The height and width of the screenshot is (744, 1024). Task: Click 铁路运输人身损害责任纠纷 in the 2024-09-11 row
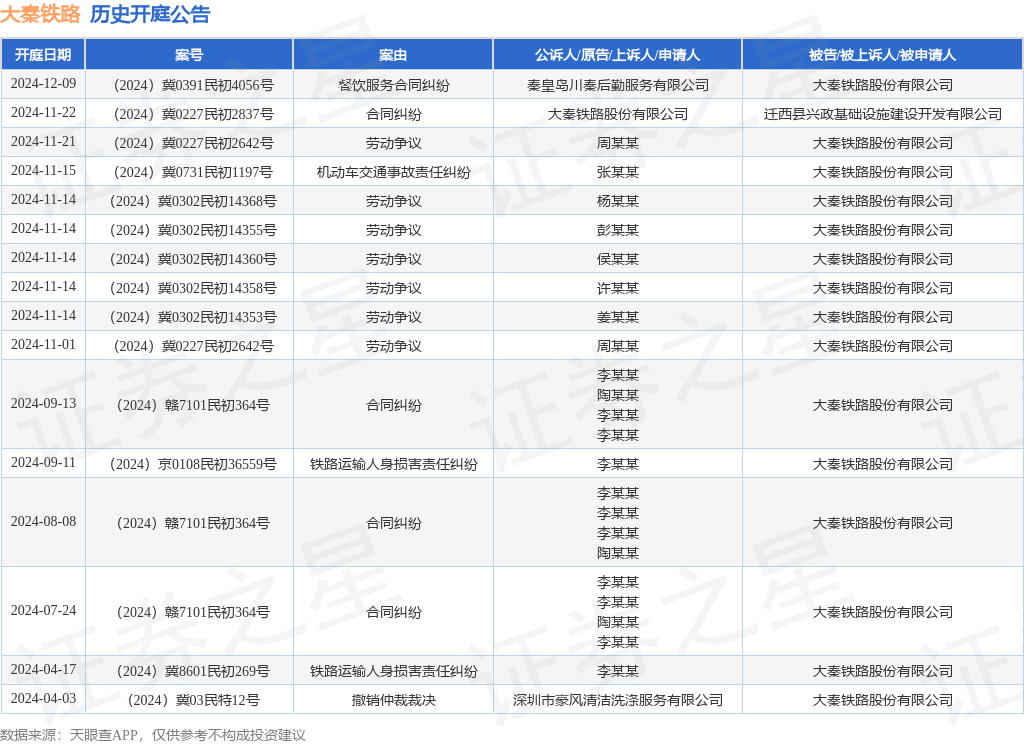click(393, 464)
